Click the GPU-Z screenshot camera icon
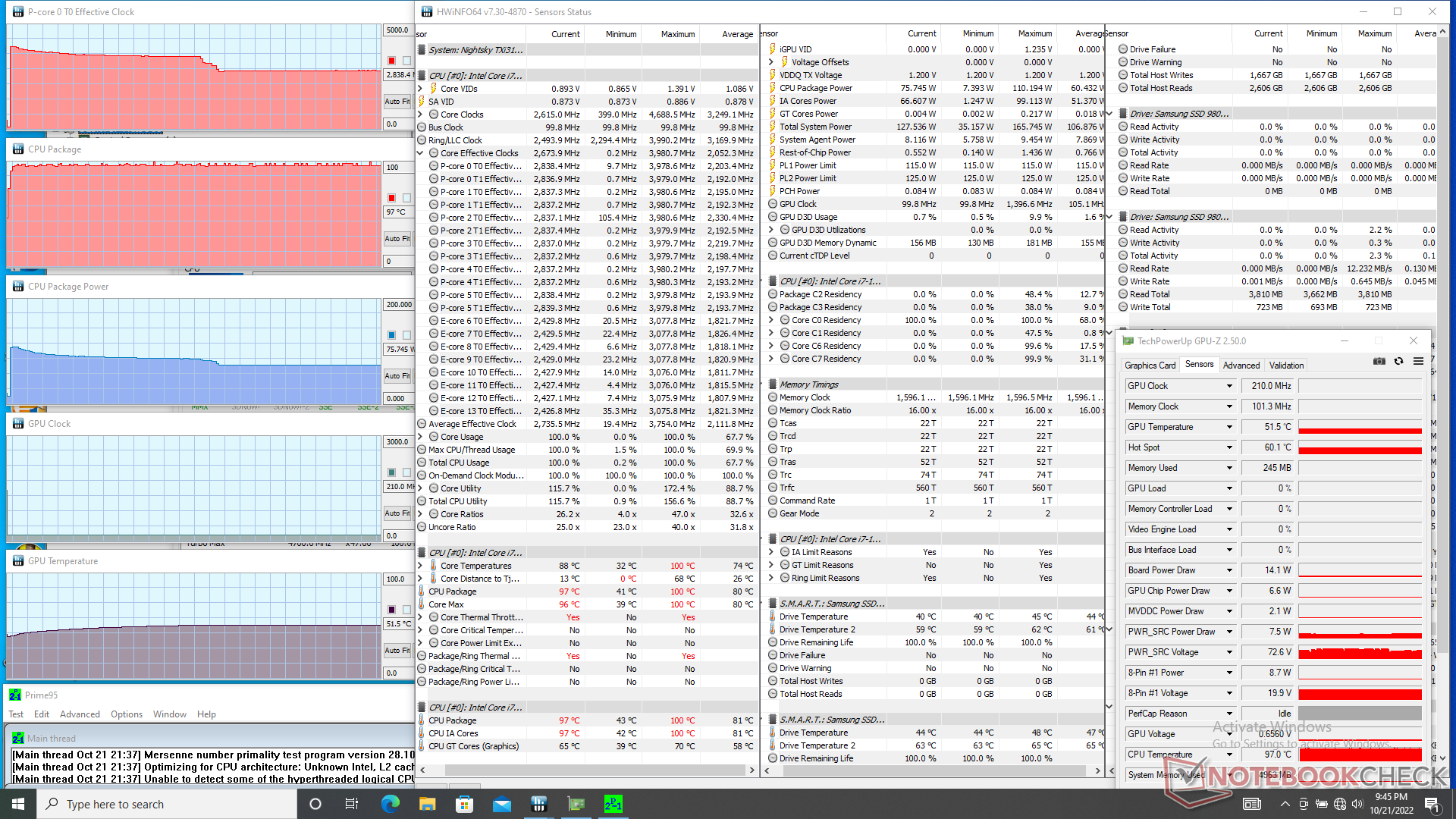Screen dimensions: 1456x819 click(x=1379, y=362)
